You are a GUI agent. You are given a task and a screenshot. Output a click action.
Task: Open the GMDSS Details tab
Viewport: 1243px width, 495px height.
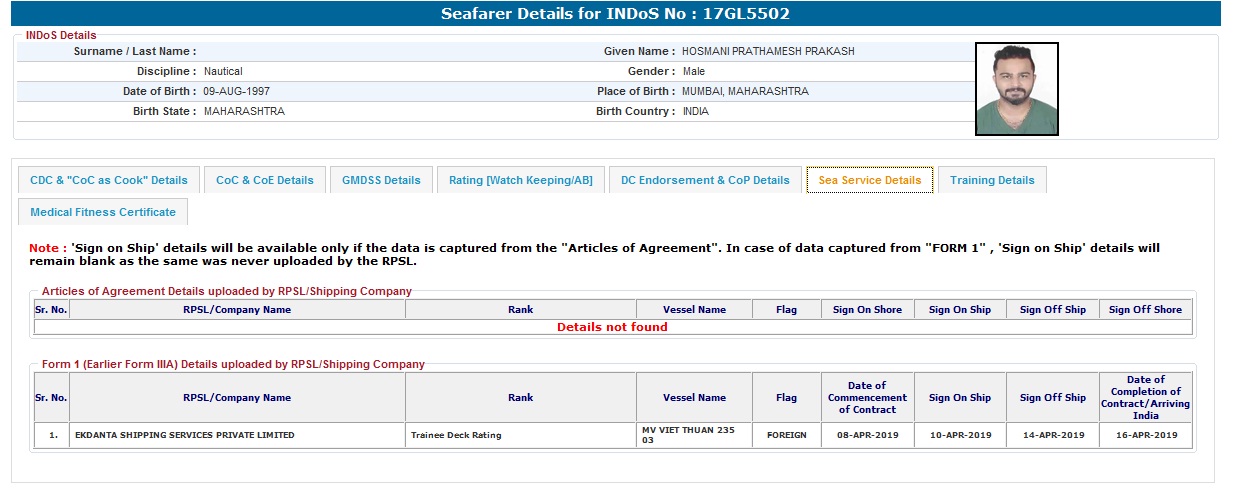pos(381,180)
